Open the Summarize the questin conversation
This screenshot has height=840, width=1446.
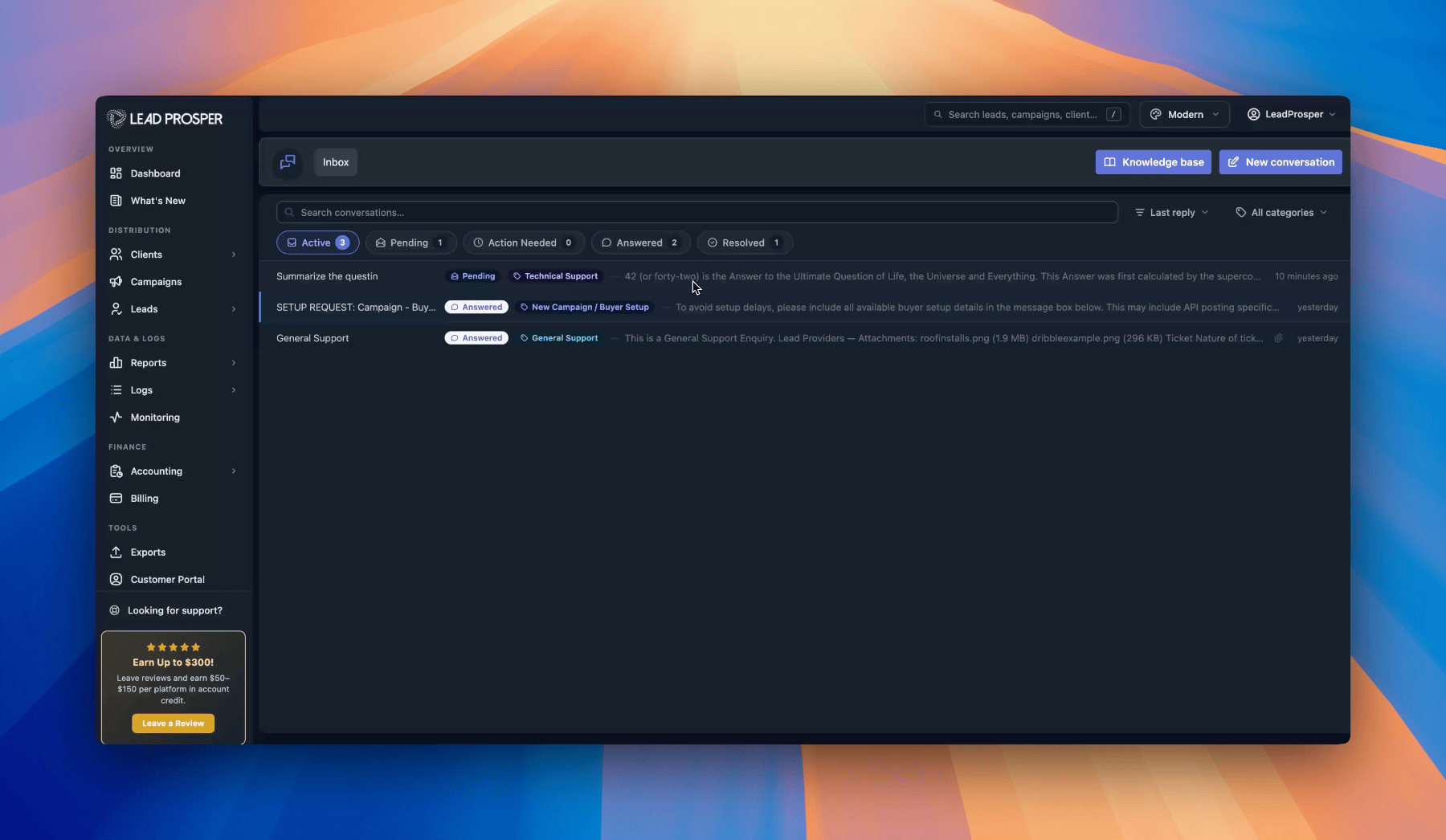pyautogui.click(x=327, y=276)
